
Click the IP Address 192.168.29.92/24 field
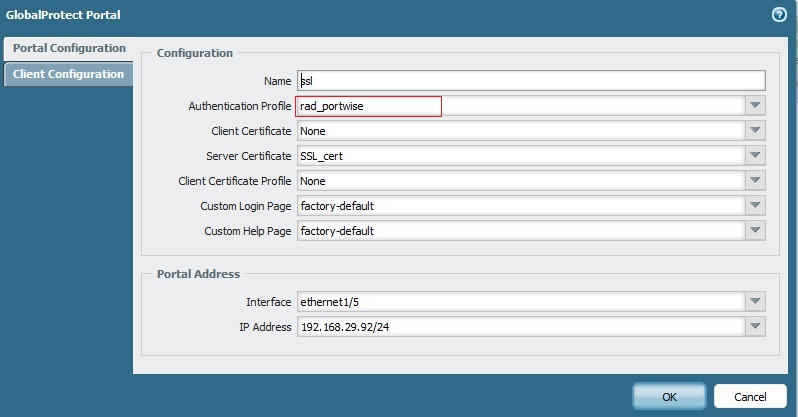click(520, 327)
